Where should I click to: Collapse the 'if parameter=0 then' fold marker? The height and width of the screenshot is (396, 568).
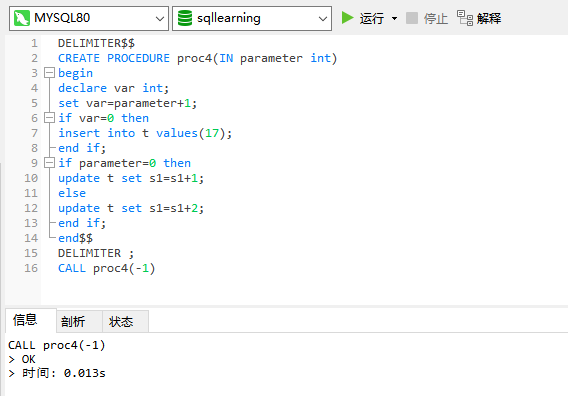coord(49,163)
